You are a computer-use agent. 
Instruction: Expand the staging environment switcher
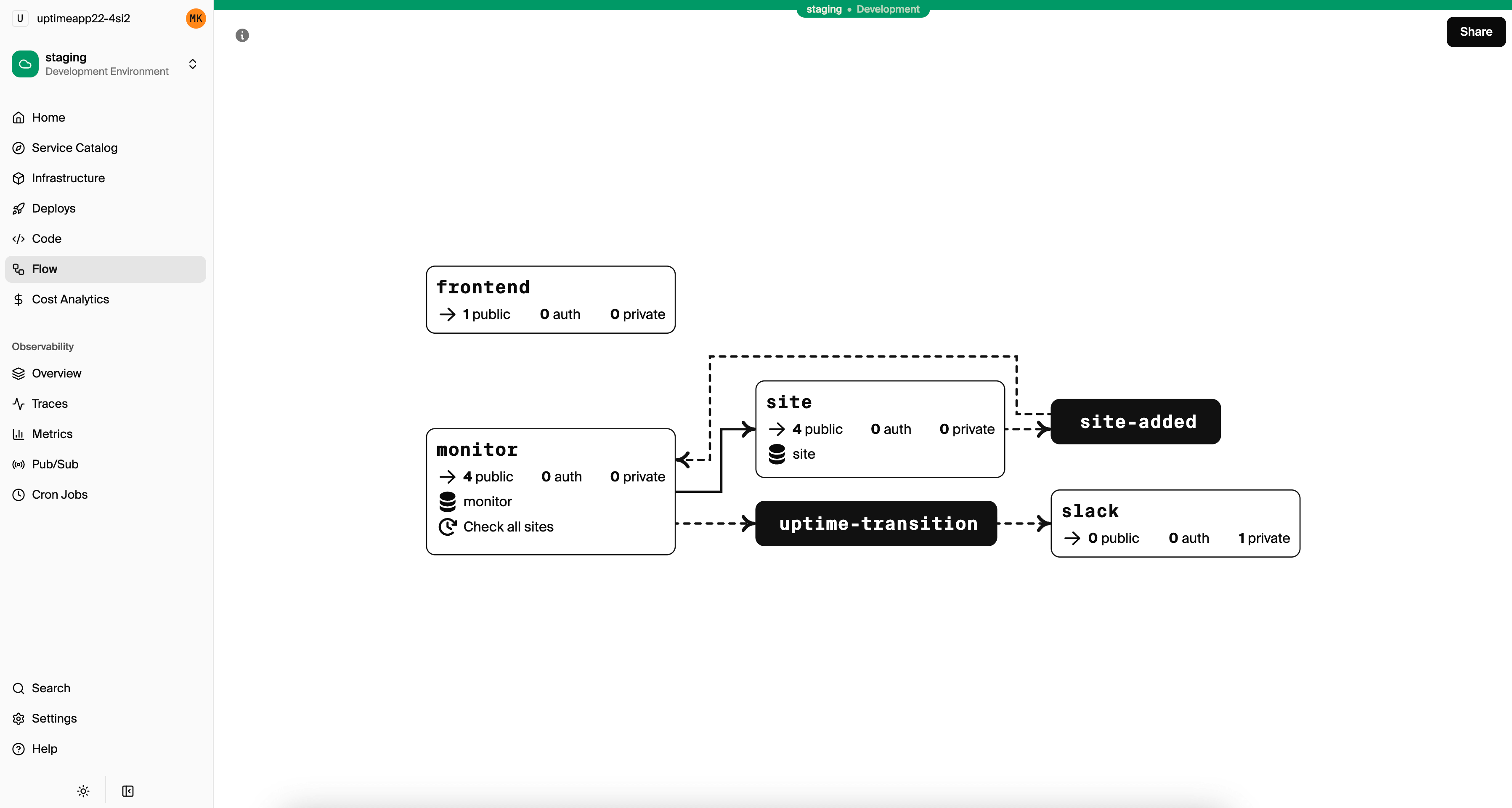[x=192, y=64]
